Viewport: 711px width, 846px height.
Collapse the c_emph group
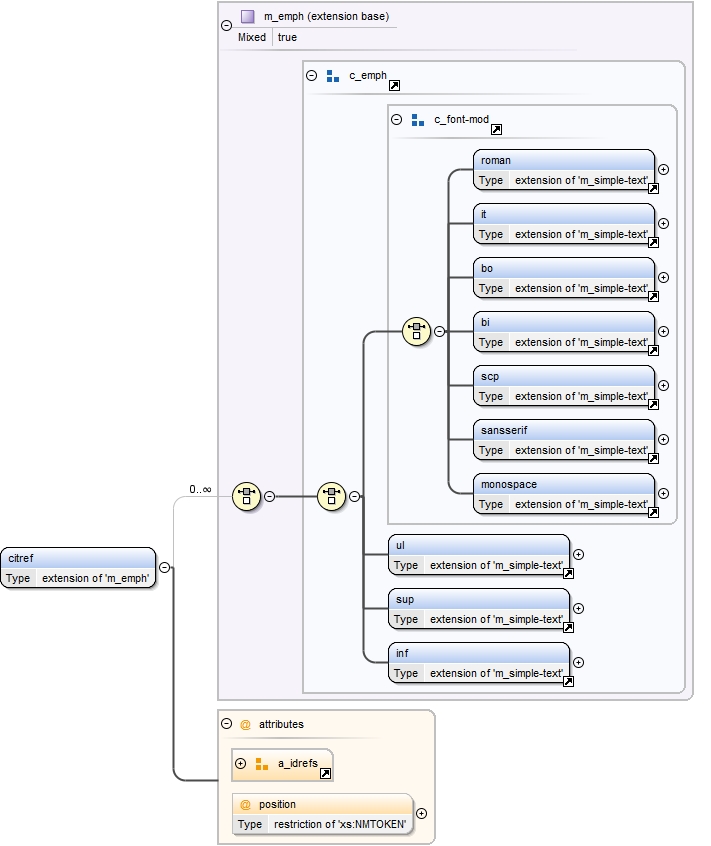tap(311, 75)
